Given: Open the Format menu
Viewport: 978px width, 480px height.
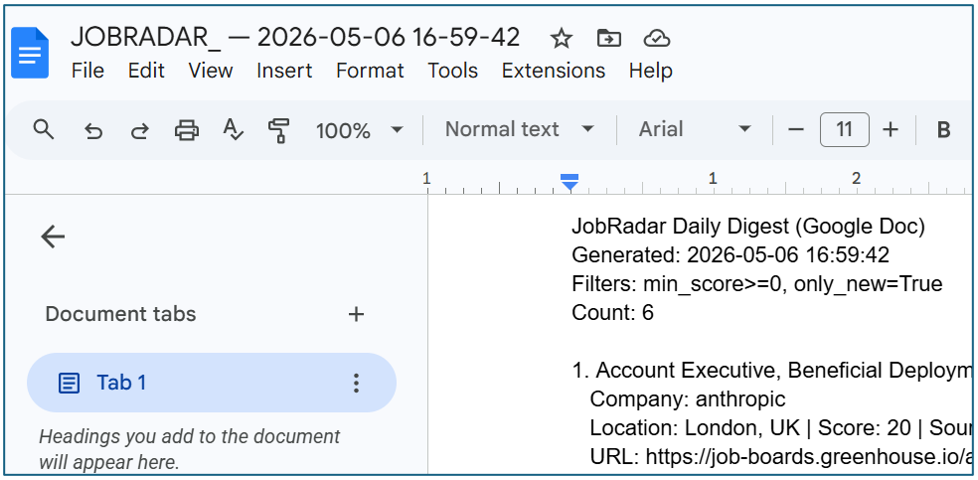Looking at the screenshot, I should (x=370, y=70).
